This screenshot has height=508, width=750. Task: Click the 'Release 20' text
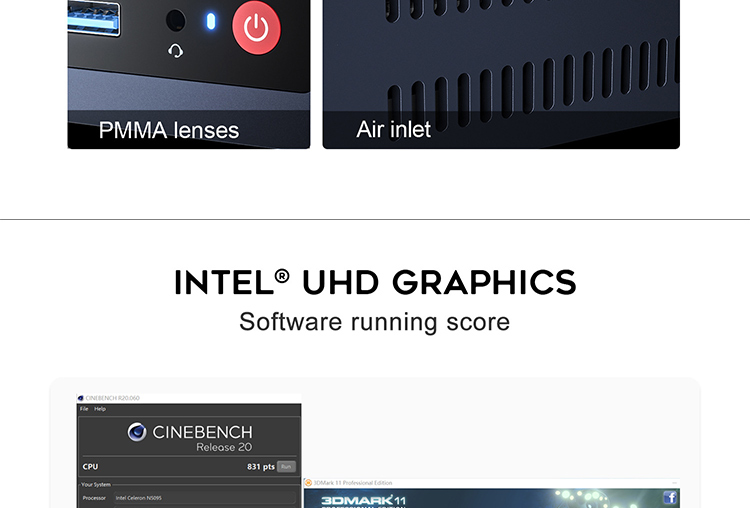click(224, 447)
